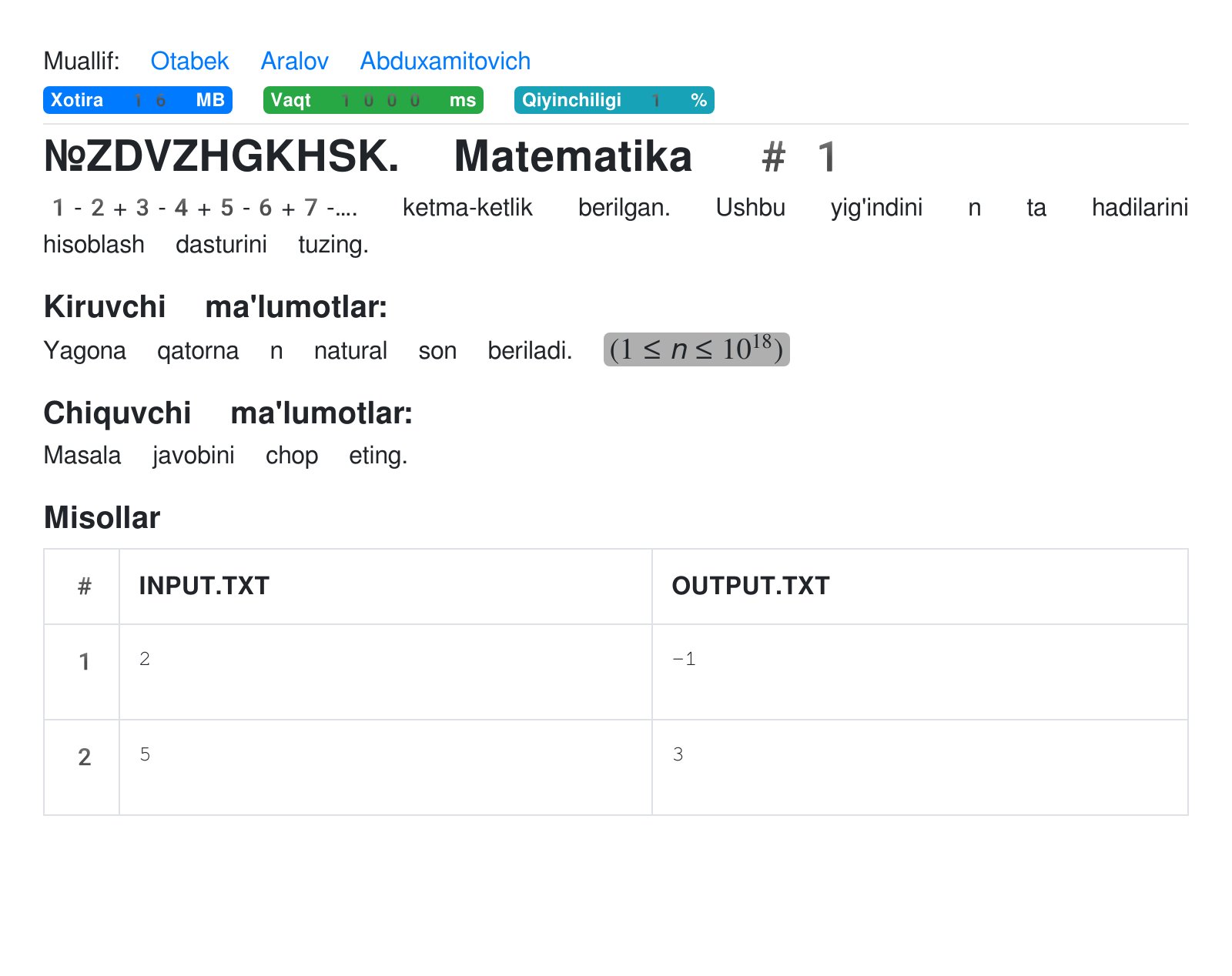Select the problem title №ZDVZHGKHSK. Matematika
The width and height of the screenshot is (1232, 976).
(x=368, y=157)
